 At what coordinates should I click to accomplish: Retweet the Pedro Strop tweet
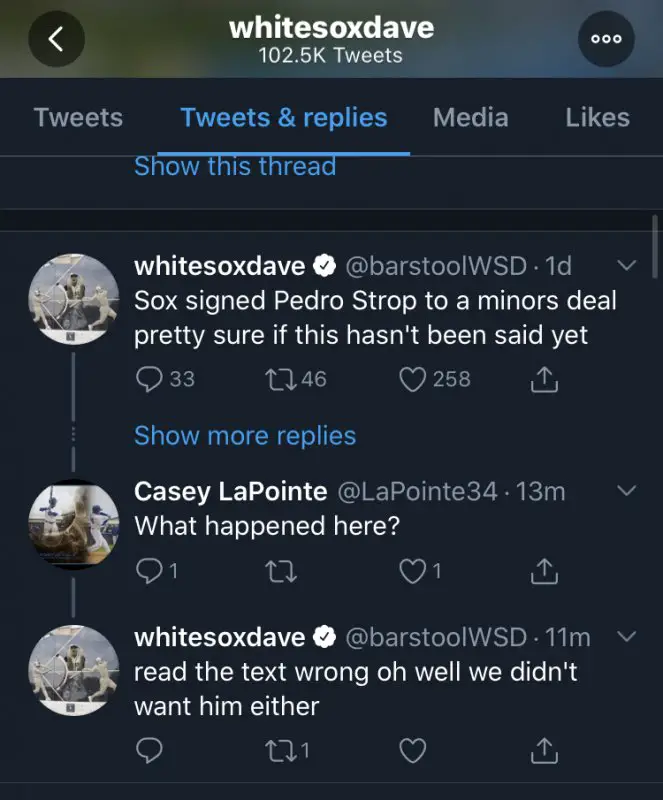click(275, 379)
